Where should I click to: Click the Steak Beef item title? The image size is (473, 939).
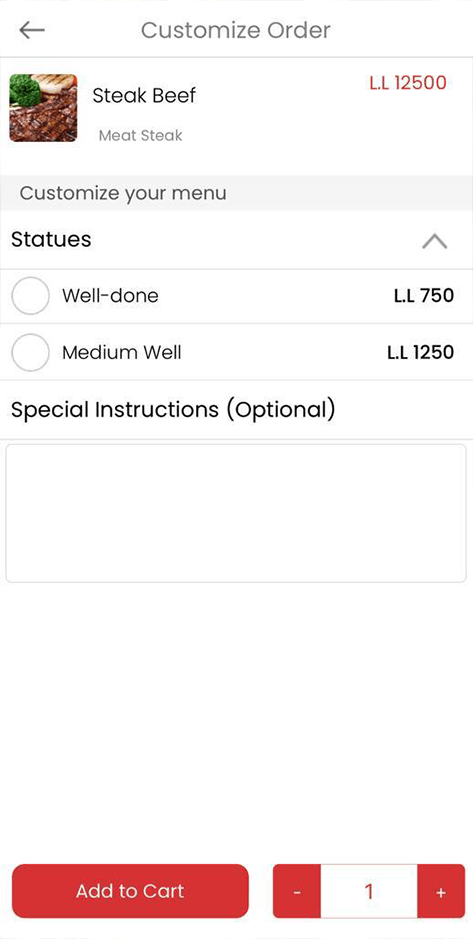[144, 95]
